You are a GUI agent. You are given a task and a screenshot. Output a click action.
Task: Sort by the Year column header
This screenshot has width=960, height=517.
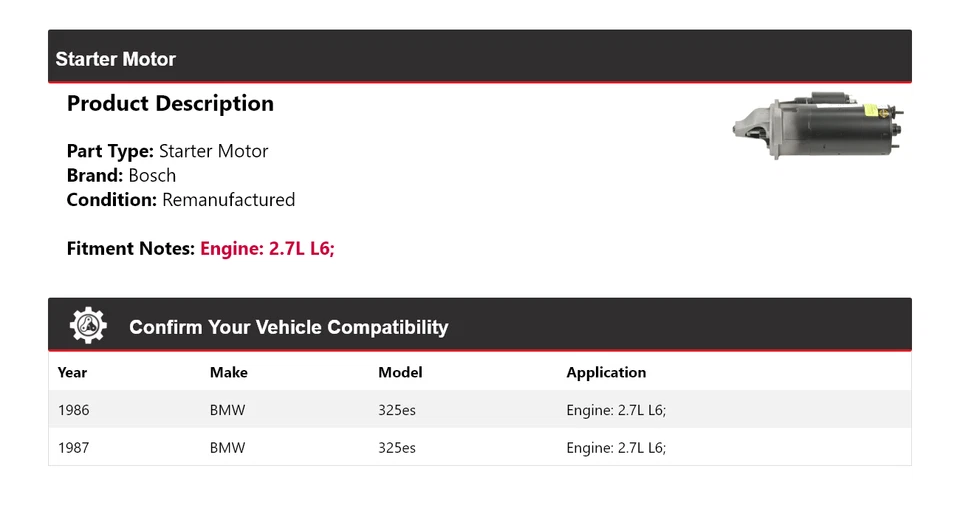pos(72,372)
